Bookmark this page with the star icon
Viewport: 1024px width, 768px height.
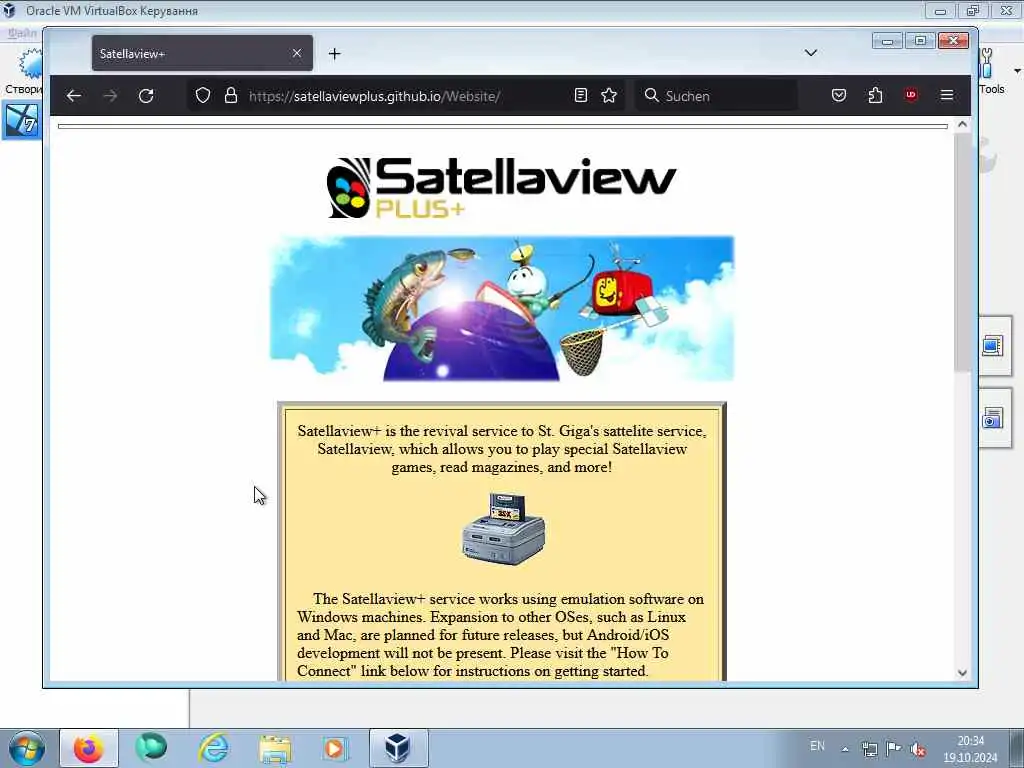point(609,95)
